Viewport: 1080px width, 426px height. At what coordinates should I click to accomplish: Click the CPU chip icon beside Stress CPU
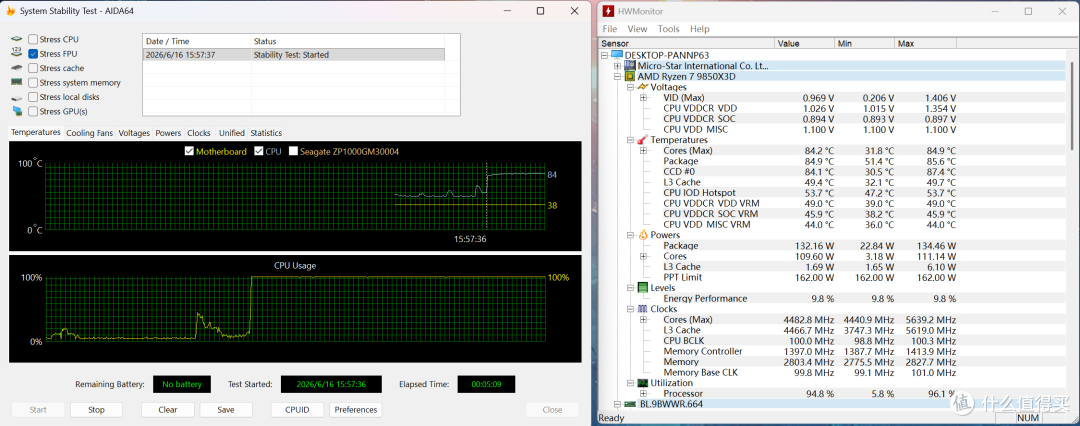click(17, 39)
